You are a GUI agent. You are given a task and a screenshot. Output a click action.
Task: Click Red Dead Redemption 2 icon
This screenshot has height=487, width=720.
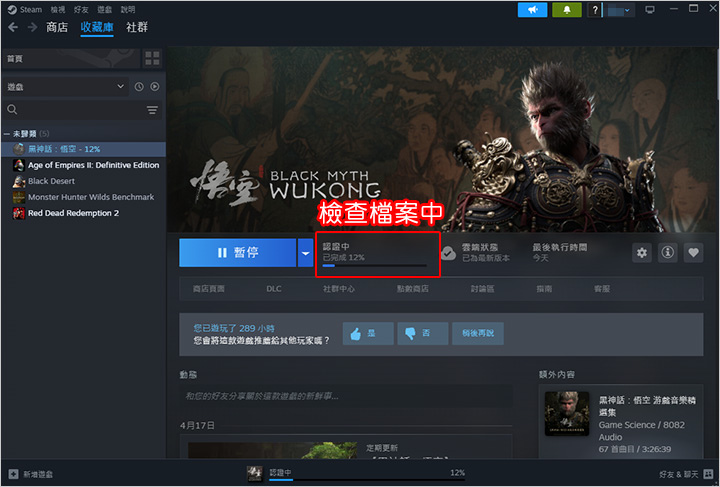click(19, 213)
